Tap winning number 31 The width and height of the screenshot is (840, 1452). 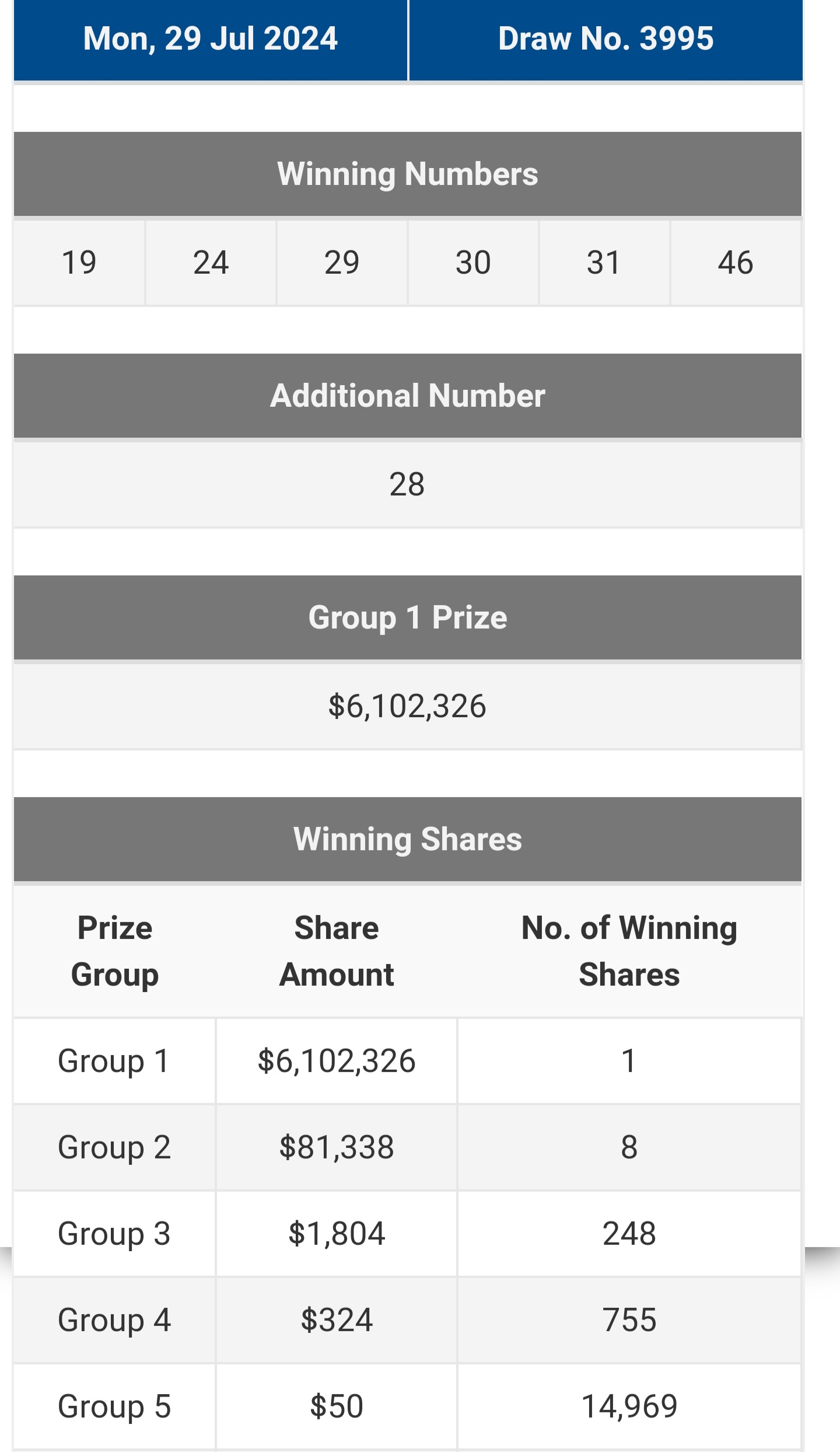click(604, 263)
